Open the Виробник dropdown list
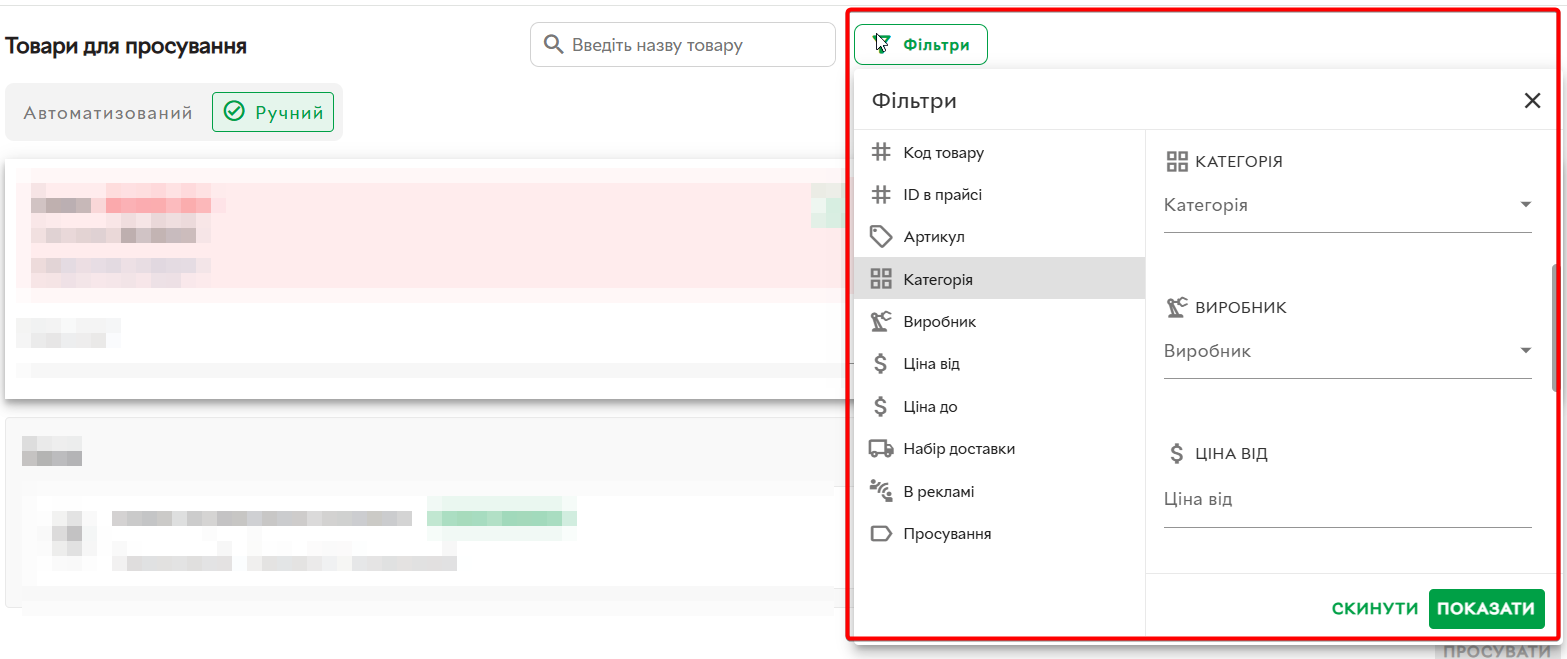1567x659 pixels. [1347, 352]
